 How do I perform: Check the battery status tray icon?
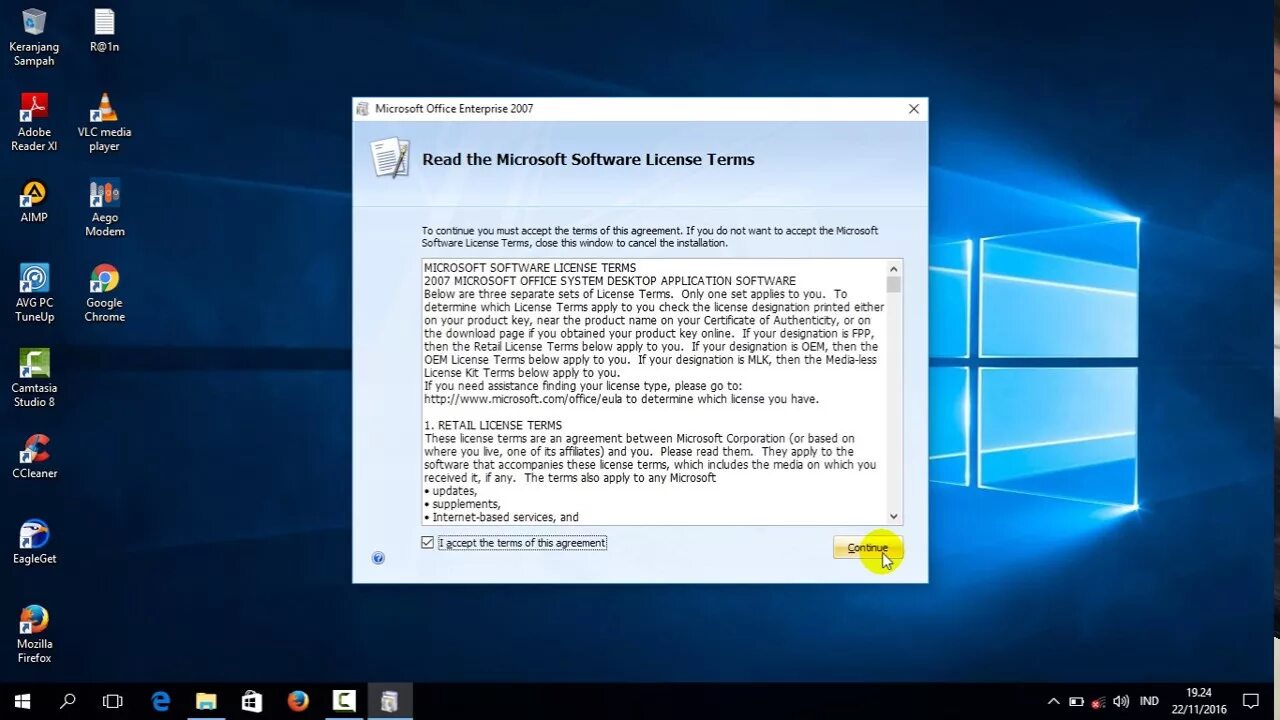tap(1076, 701)
